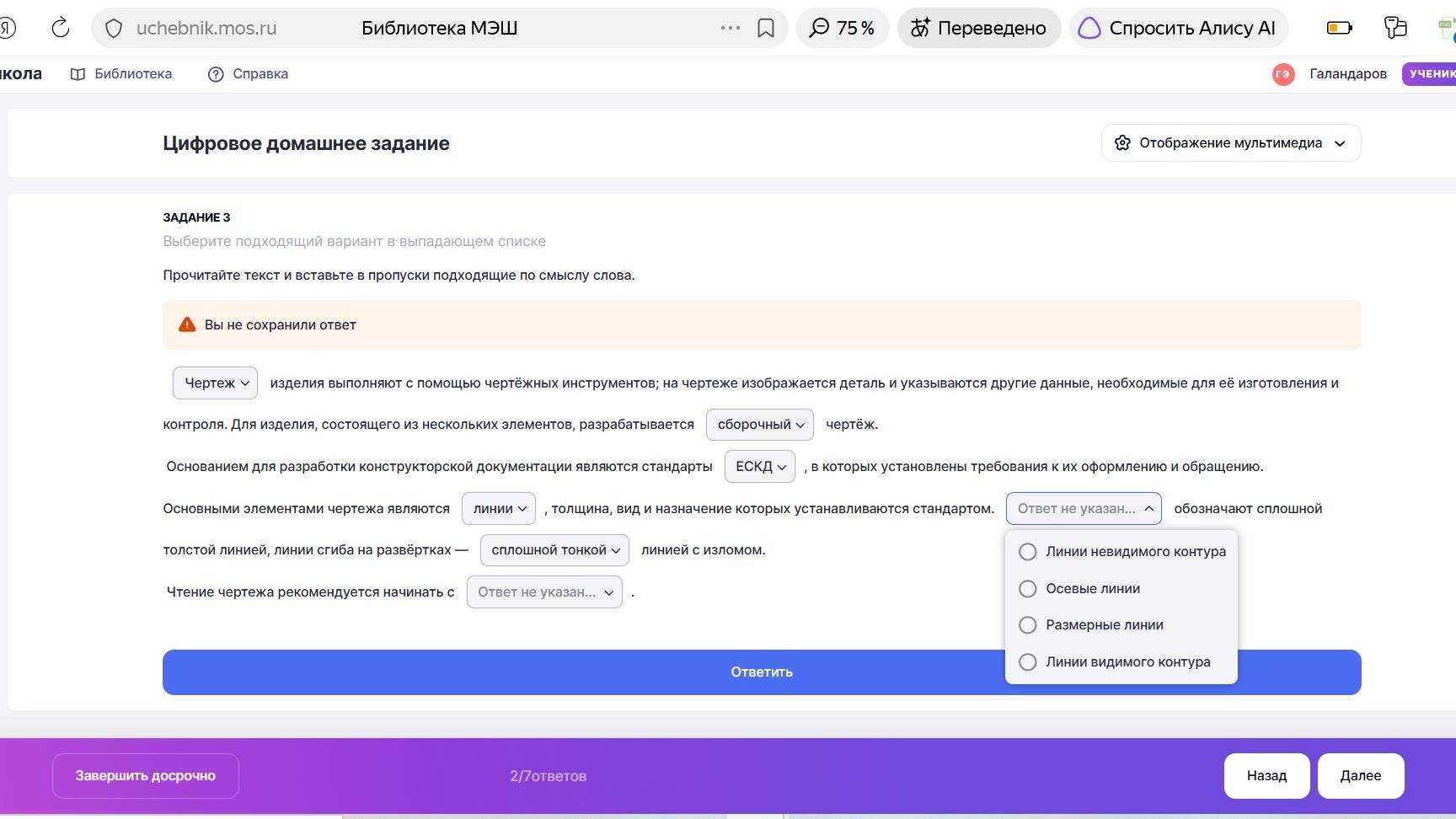Open the three-dots address bar menu
This screenshot has width=1456, height=819.
point(730,28)
